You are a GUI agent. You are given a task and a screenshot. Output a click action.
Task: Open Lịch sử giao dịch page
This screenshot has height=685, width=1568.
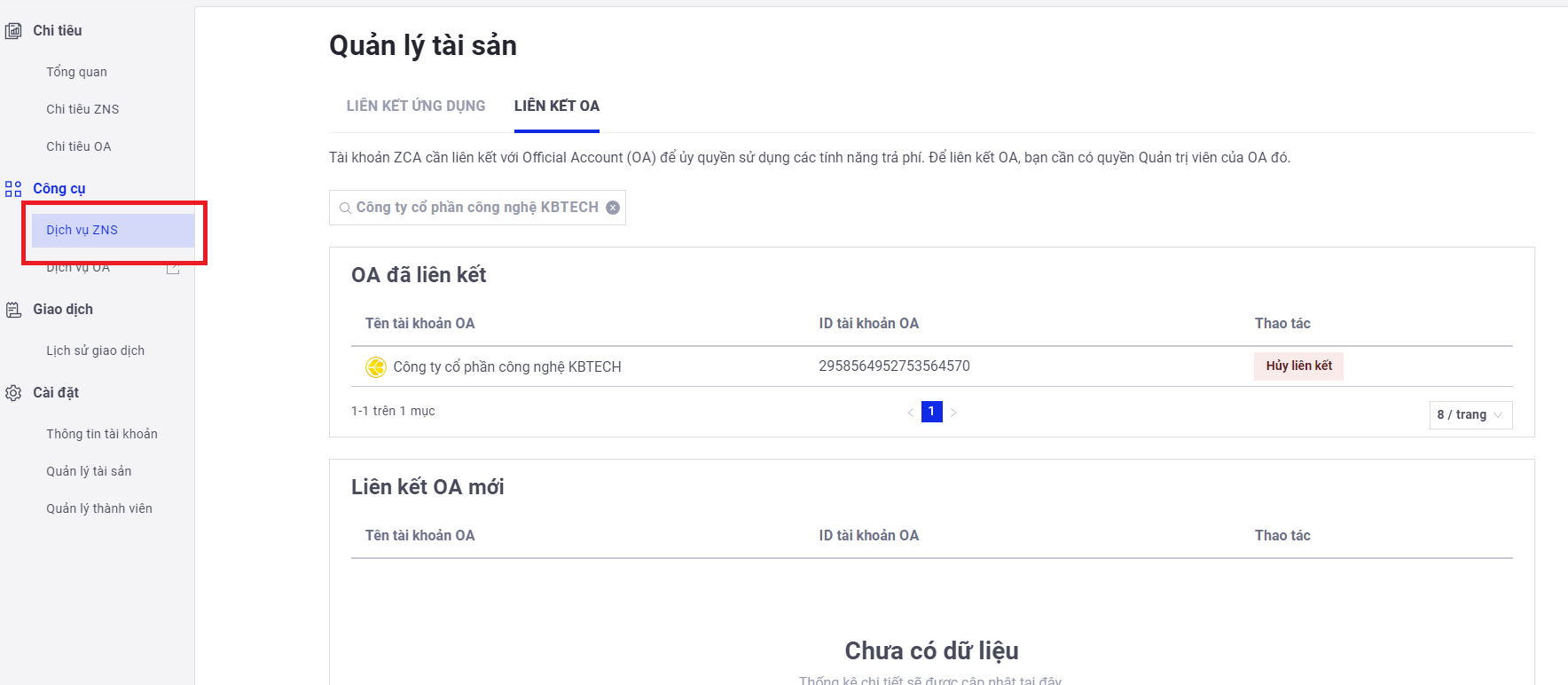[x=95, y=351]
